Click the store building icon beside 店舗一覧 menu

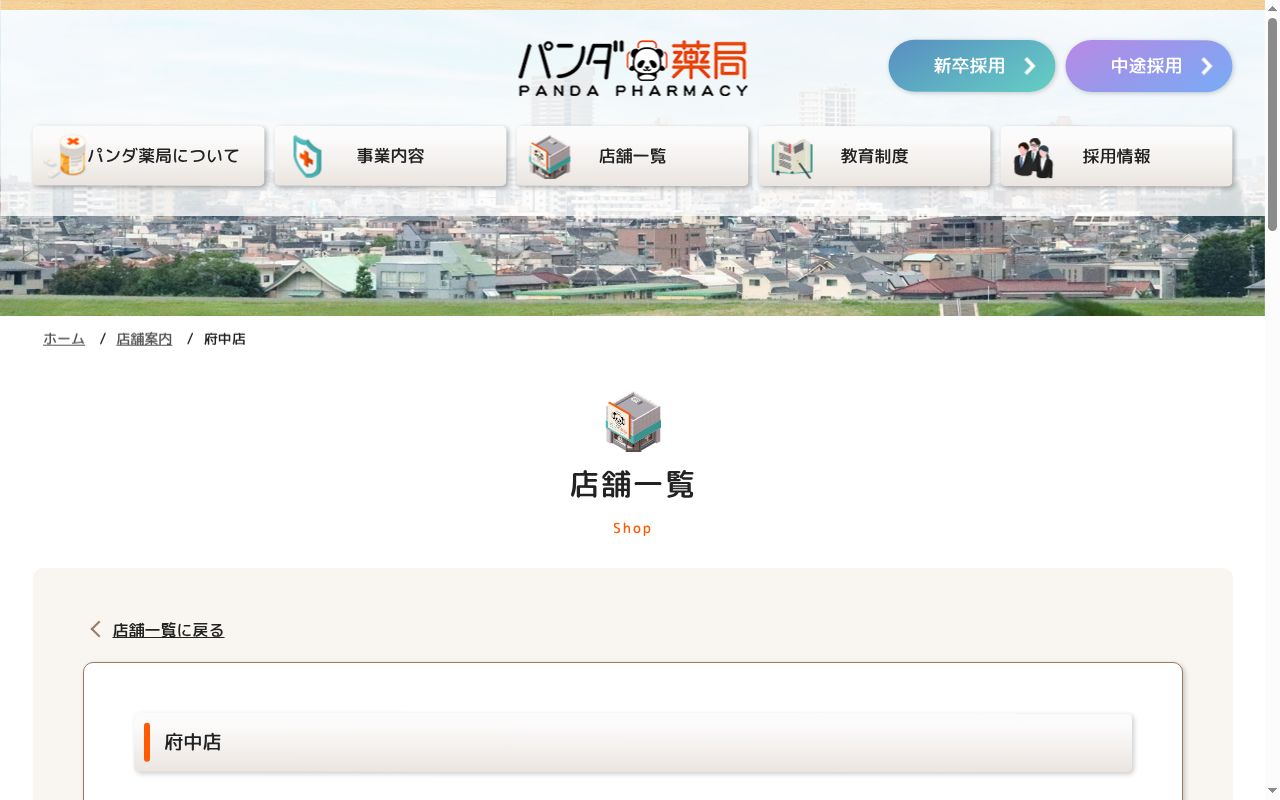tap(549, 157)
